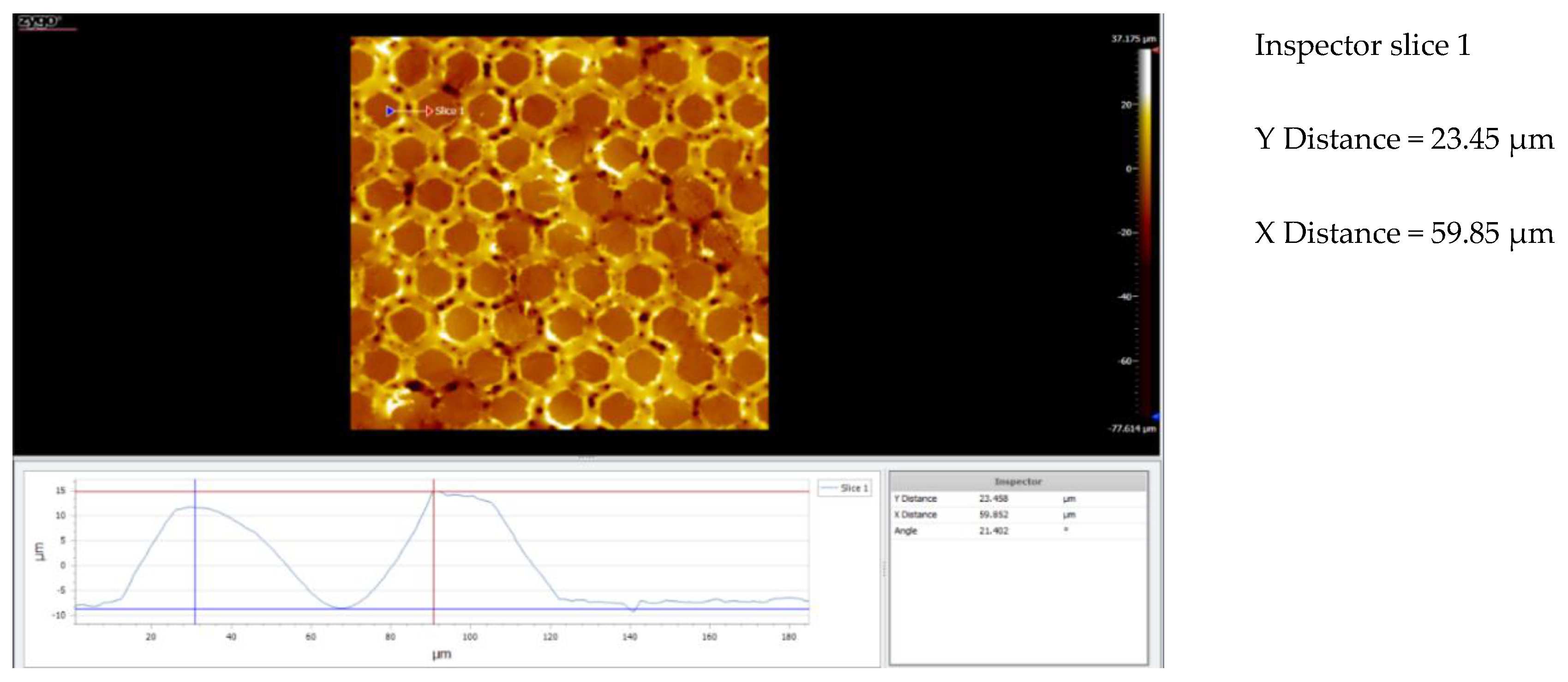
Task: Click the blue Slice 1 start handle
Action: coord(390,111)
